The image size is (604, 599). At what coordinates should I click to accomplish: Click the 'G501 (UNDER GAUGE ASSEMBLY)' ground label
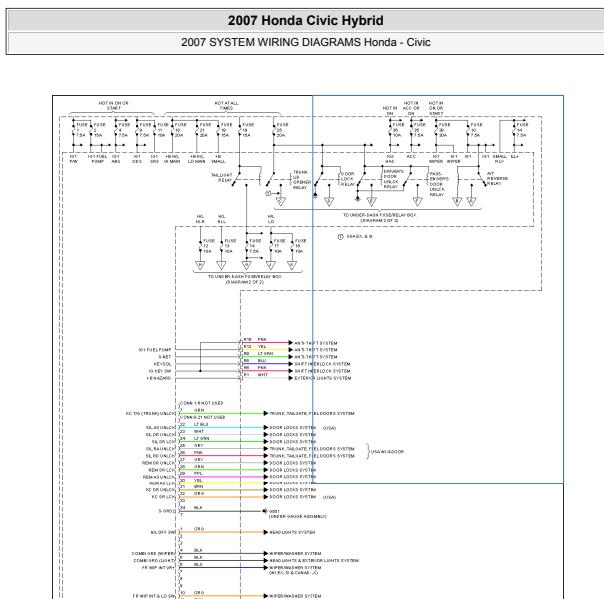[x=297, y=514]
